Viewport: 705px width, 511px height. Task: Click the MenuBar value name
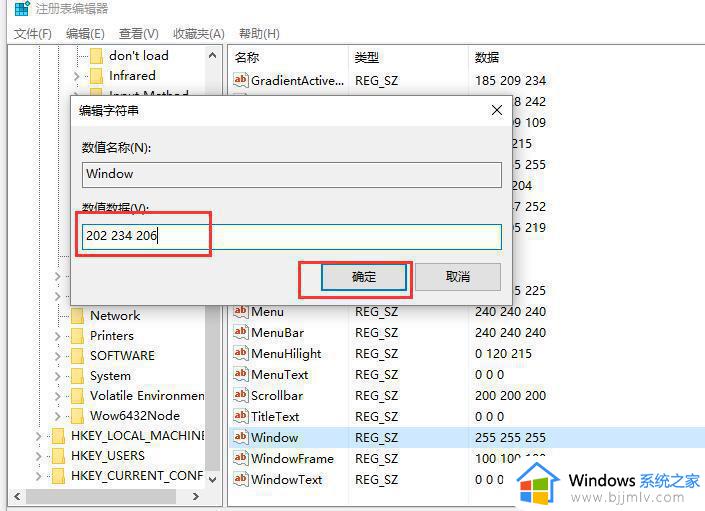[277, 332]
